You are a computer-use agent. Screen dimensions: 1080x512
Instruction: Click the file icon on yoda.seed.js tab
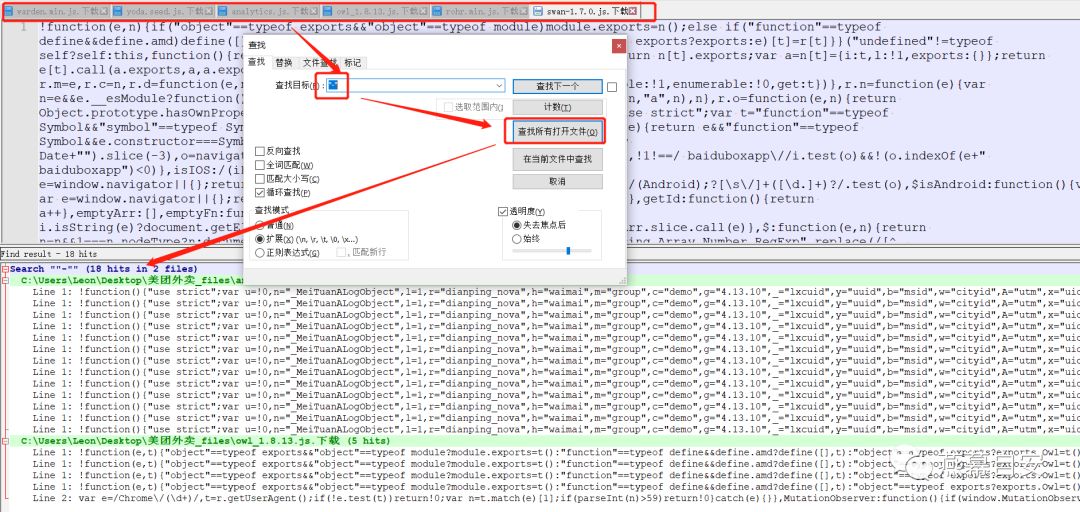118,11
